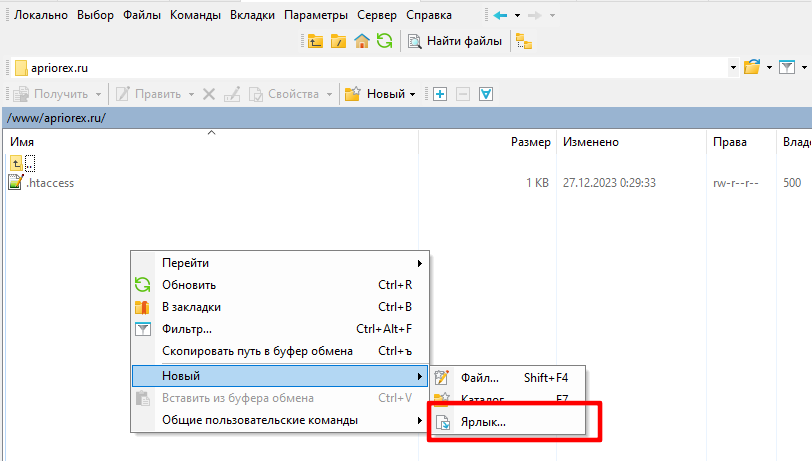The image size is (812, 461).
Task: Click the filter funnel toolbar icon
Action: 787,67
